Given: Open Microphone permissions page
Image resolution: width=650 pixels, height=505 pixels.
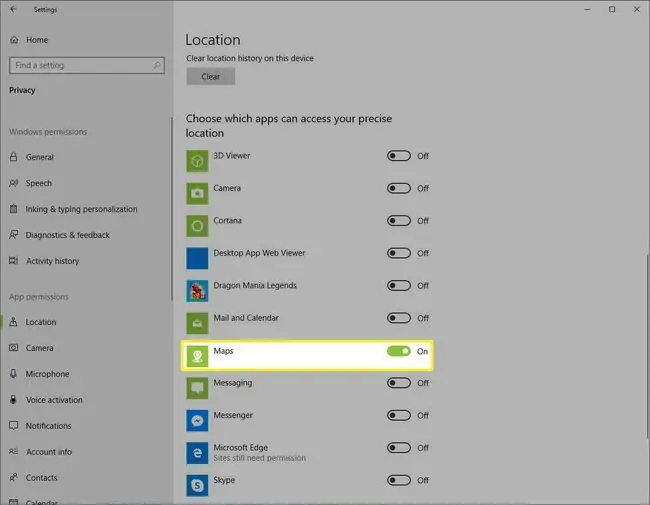Looking at the screenshot, I should pos(47,374).
